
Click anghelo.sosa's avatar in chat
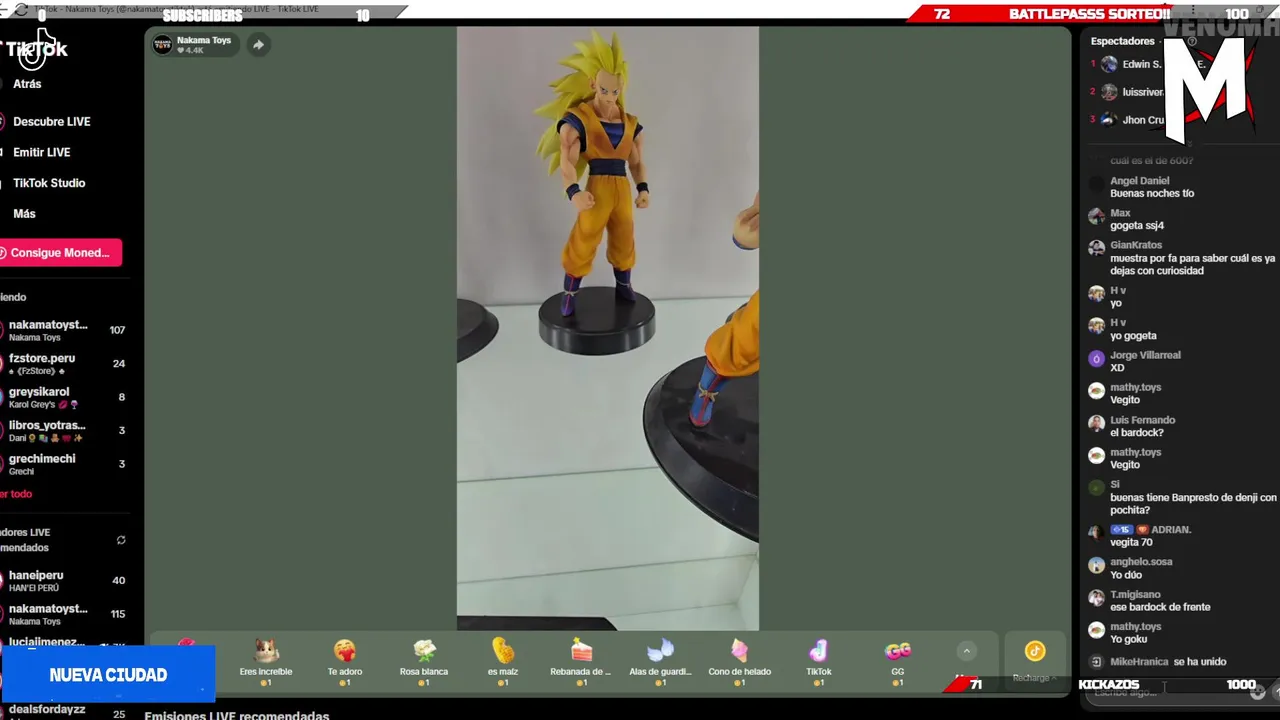(x=1096, y=565)
